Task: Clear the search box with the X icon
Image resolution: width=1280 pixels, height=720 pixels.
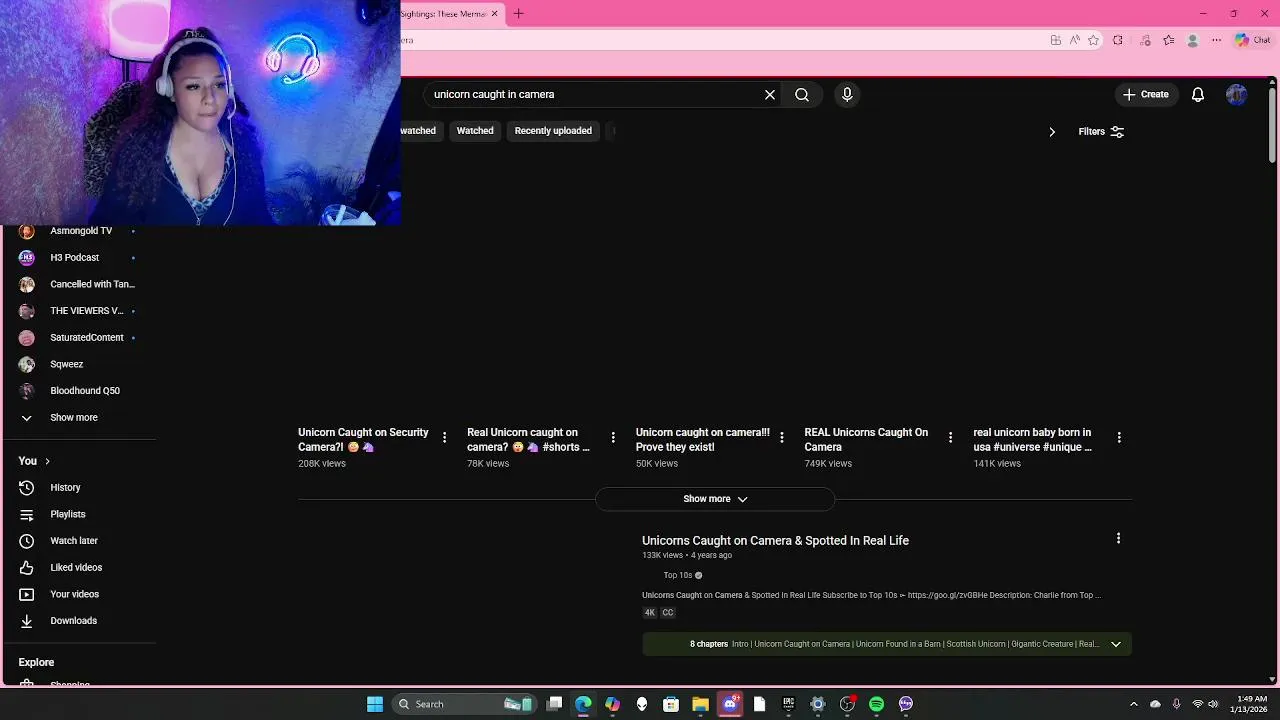Action: click(770, 94)
